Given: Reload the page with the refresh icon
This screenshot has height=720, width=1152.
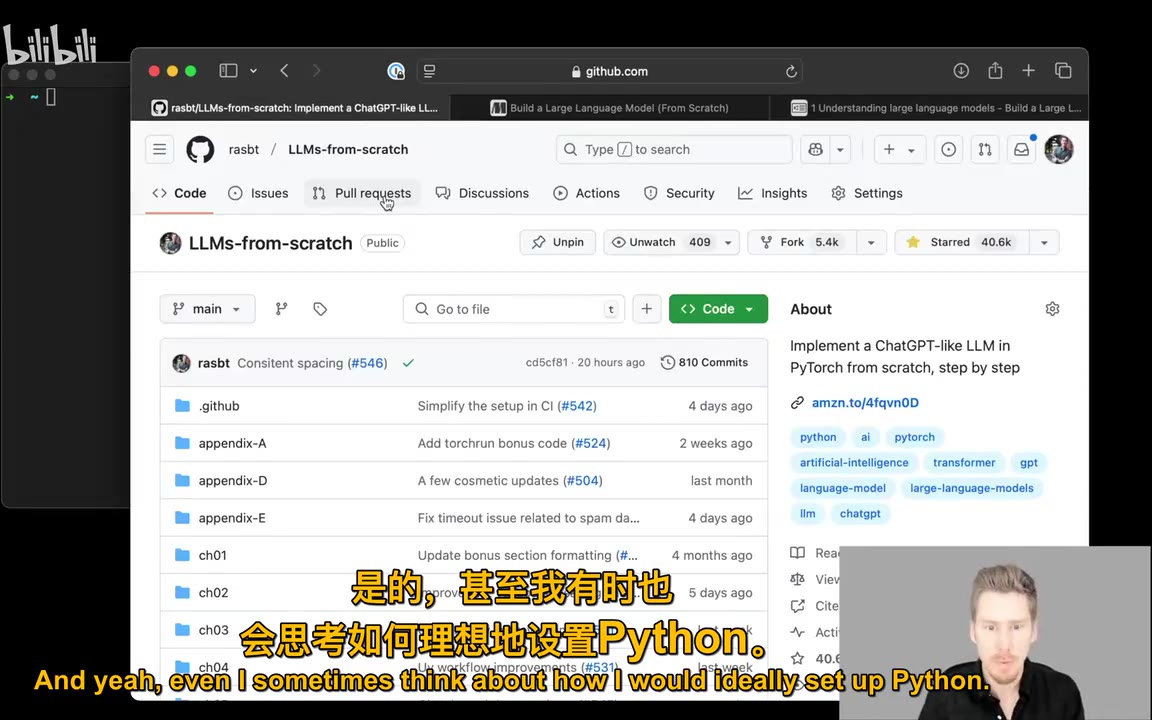Looking at the screenshot, I should point(791,71).
